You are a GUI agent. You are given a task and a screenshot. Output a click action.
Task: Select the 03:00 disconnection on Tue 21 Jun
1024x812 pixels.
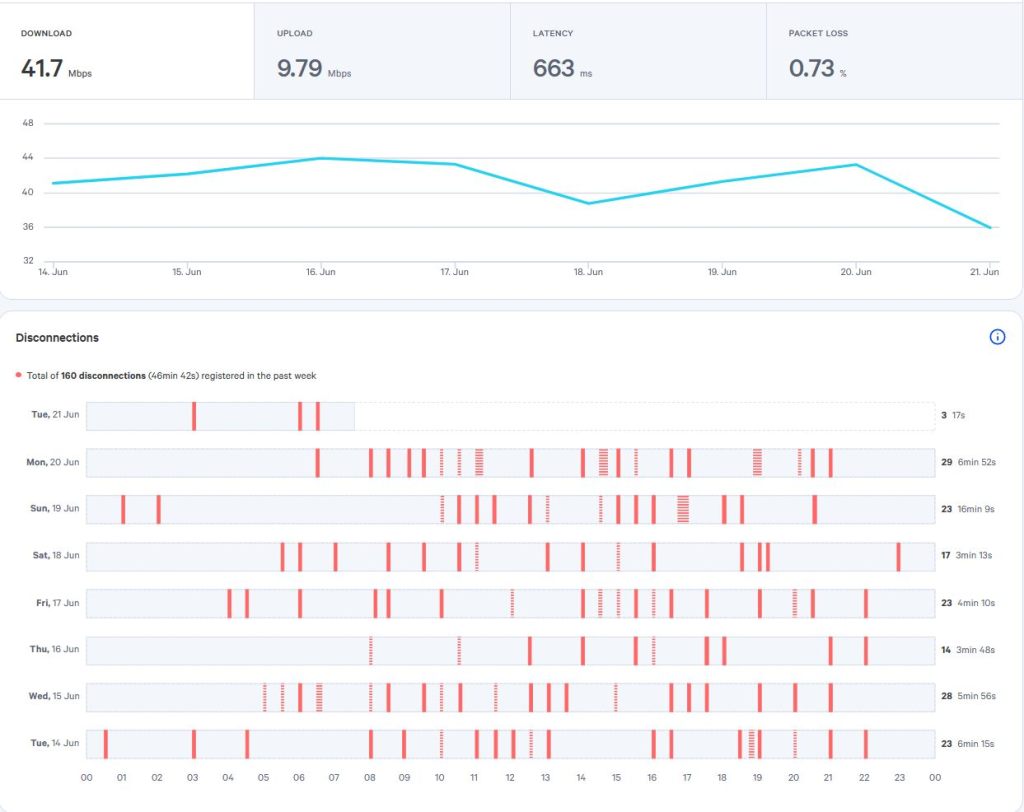[x=194, y=416]
